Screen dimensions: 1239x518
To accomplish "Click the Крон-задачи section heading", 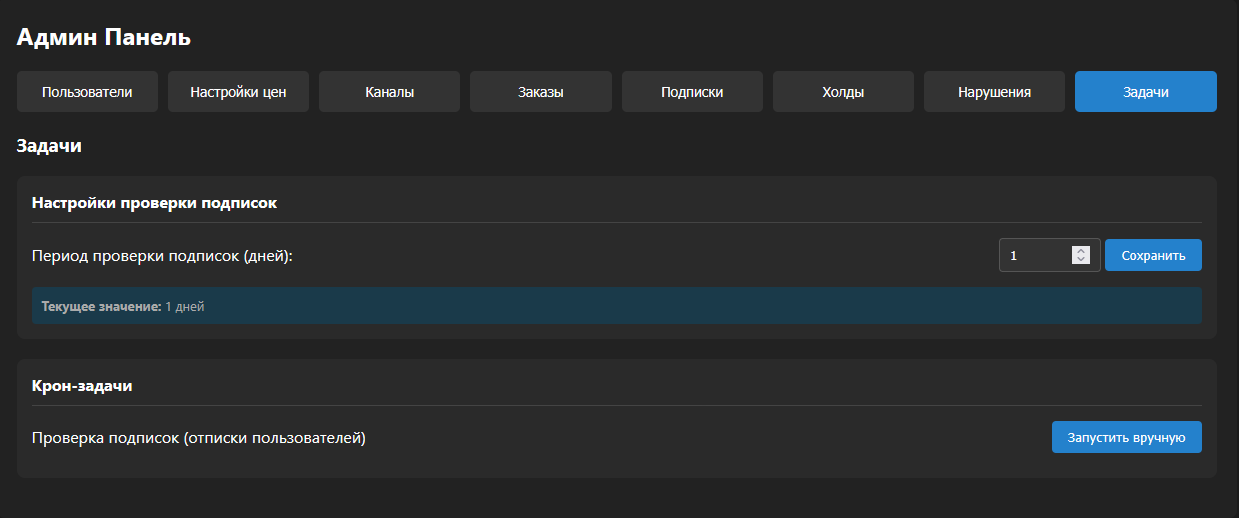I will (82, 386).
